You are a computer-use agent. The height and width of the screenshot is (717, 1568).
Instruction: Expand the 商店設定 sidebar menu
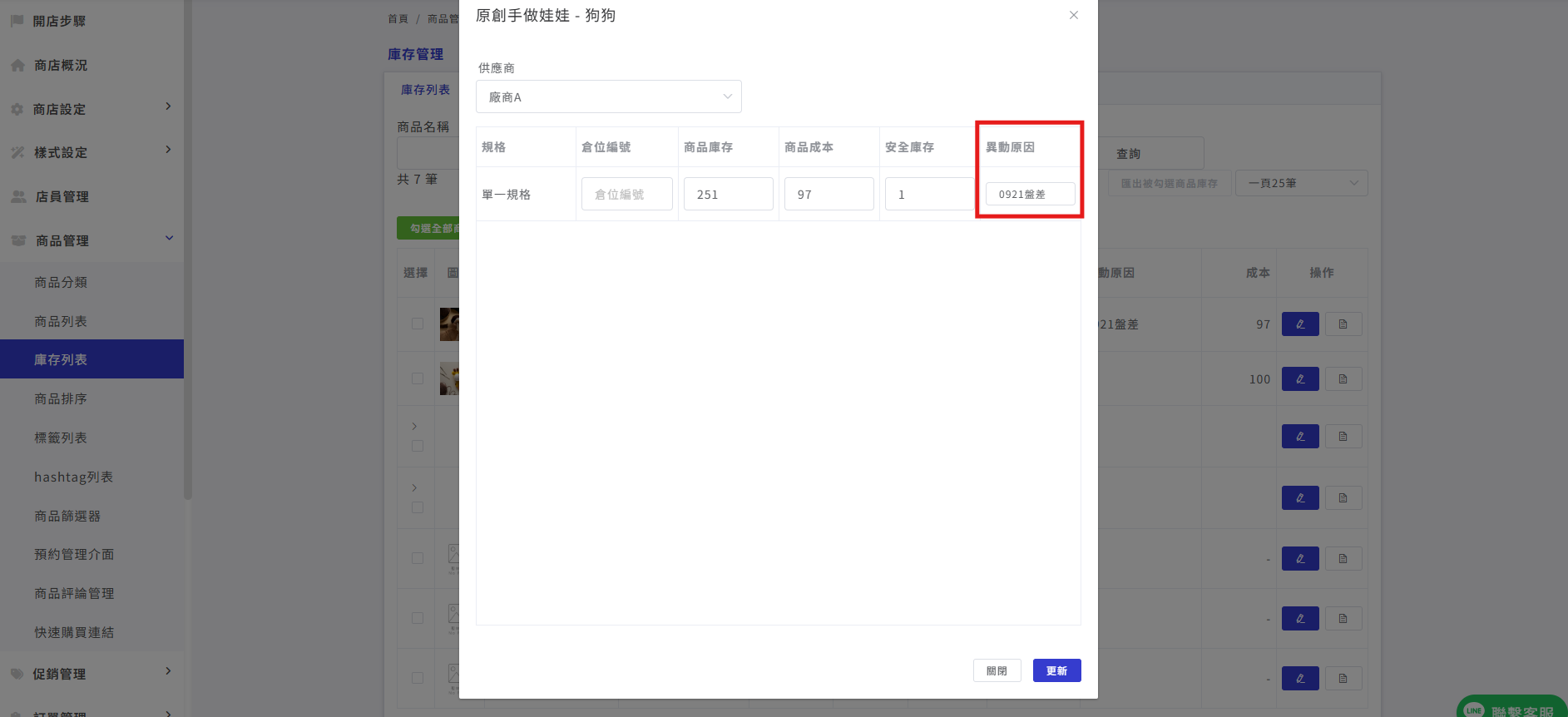point(168,106)
